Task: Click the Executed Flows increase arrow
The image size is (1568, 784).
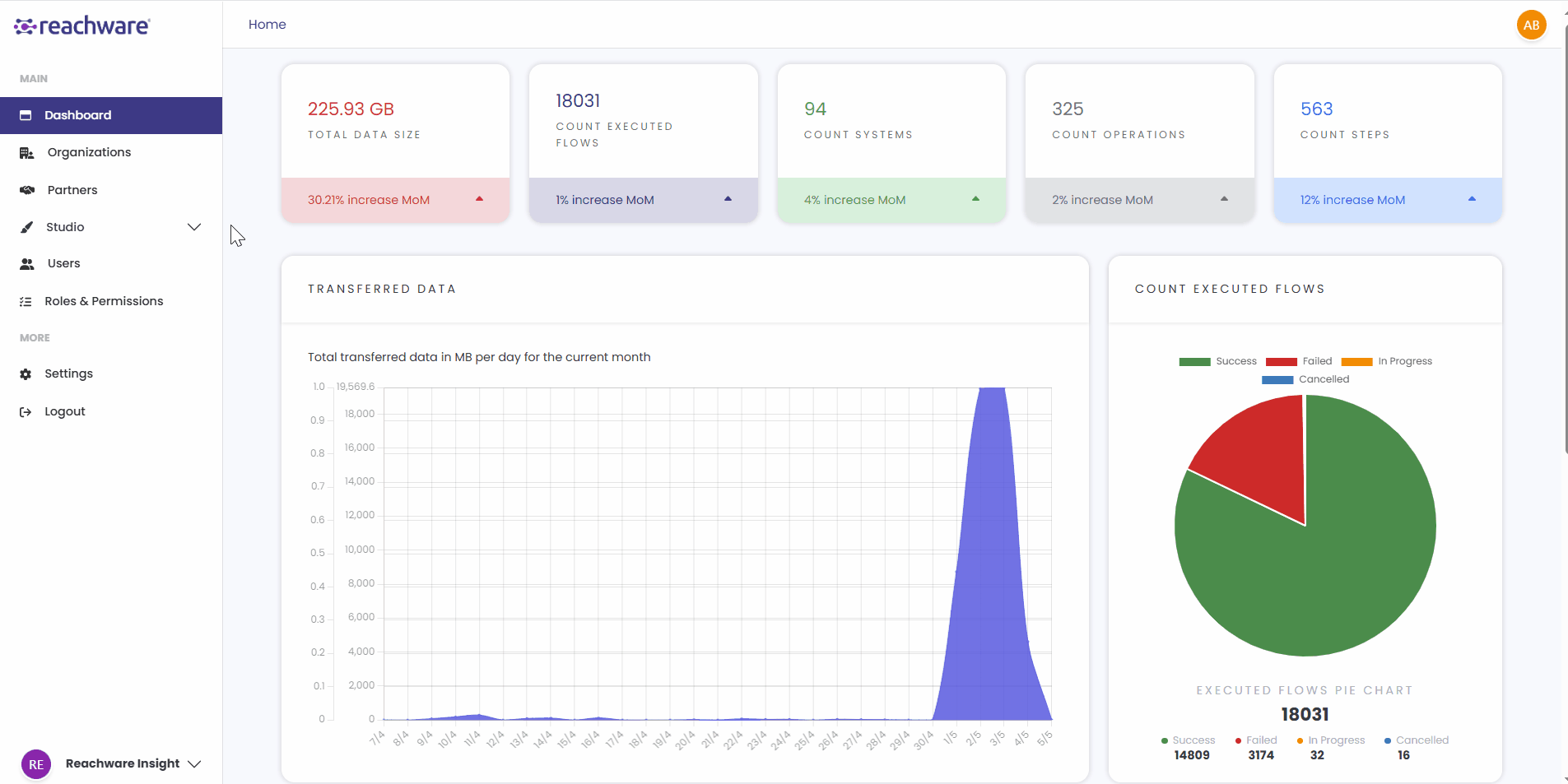Action: pos(728,199)
